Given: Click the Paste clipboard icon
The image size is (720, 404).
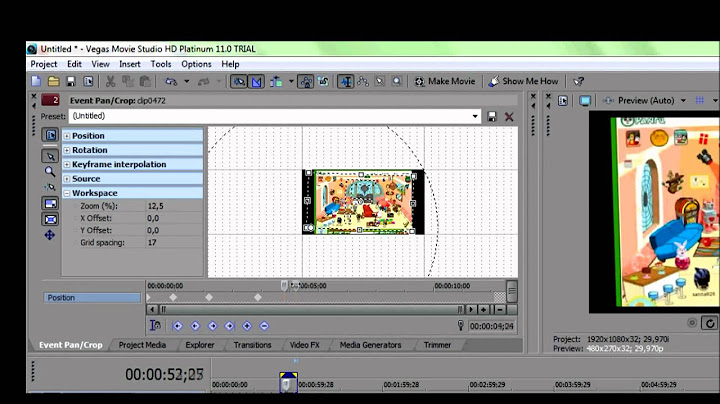Looking at the screenshot, I should 145,81.
